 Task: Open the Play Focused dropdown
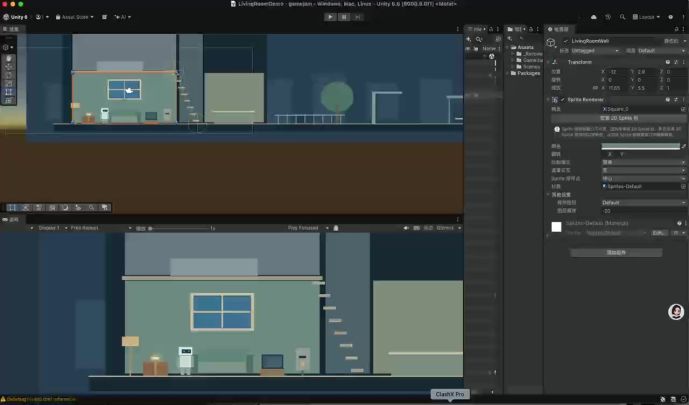coord(308,228)
